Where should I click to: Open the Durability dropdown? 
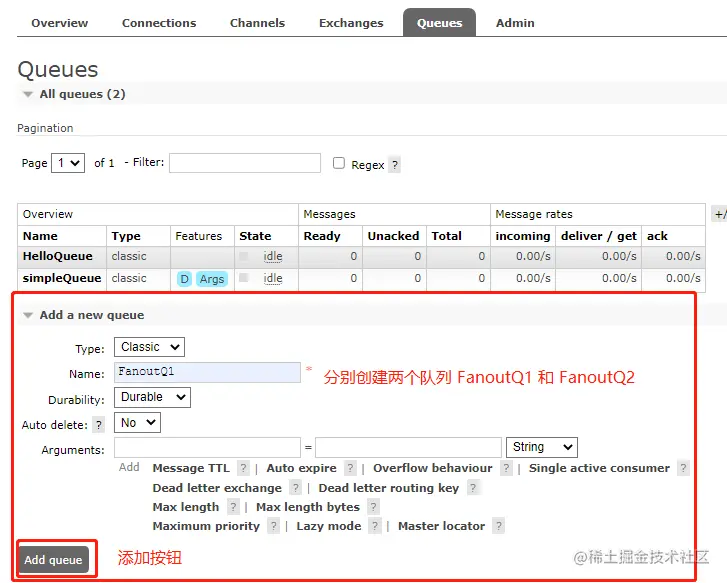[153, 397]
